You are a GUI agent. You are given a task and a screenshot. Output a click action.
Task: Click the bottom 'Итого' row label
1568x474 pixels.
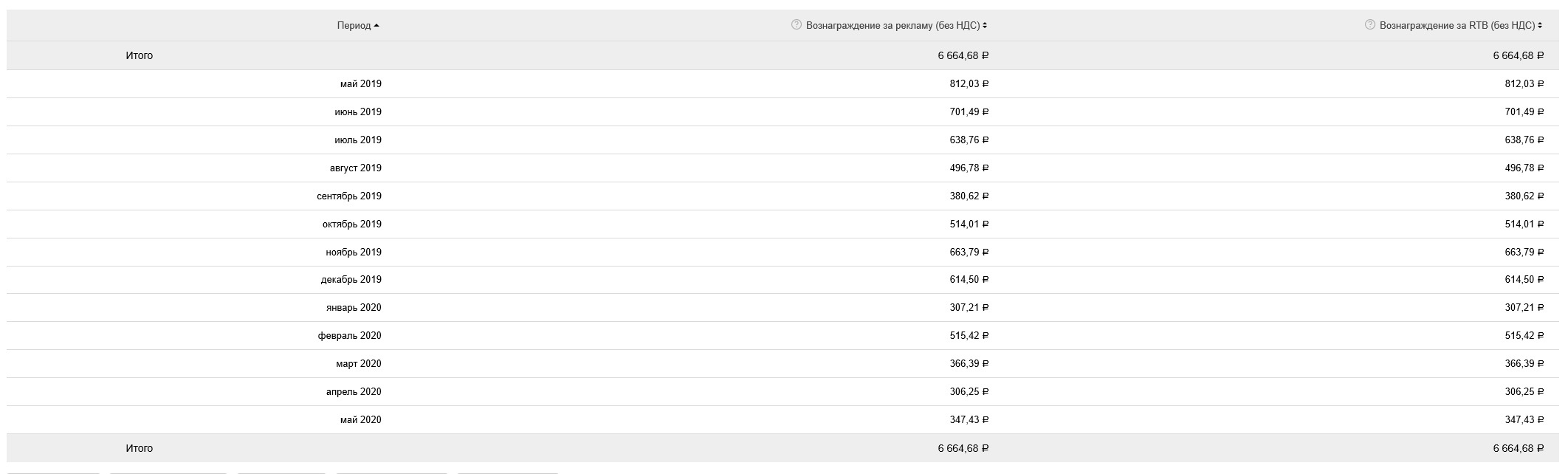tap(139, 449)
